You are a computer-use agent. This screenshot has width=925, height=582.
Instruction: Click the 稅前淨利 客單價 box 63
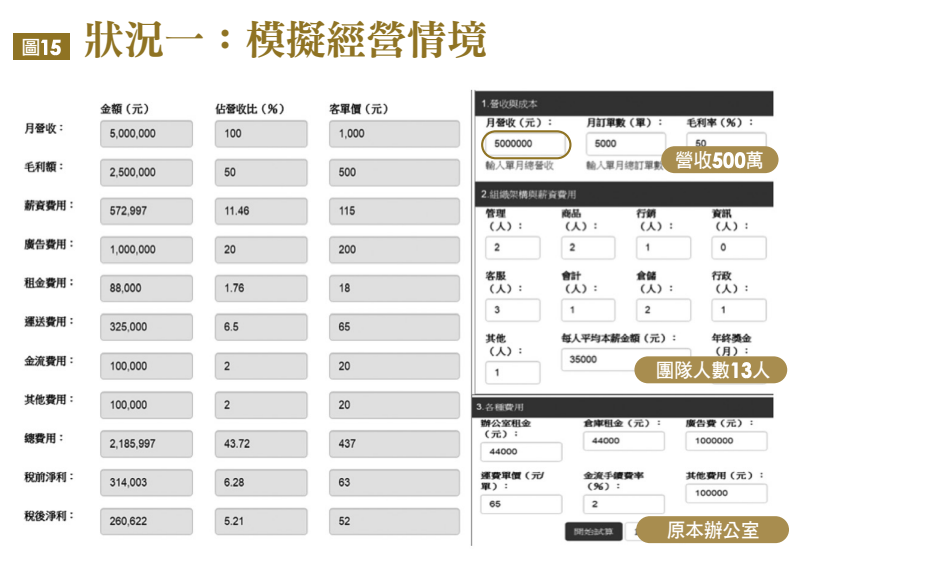point(394,482)
